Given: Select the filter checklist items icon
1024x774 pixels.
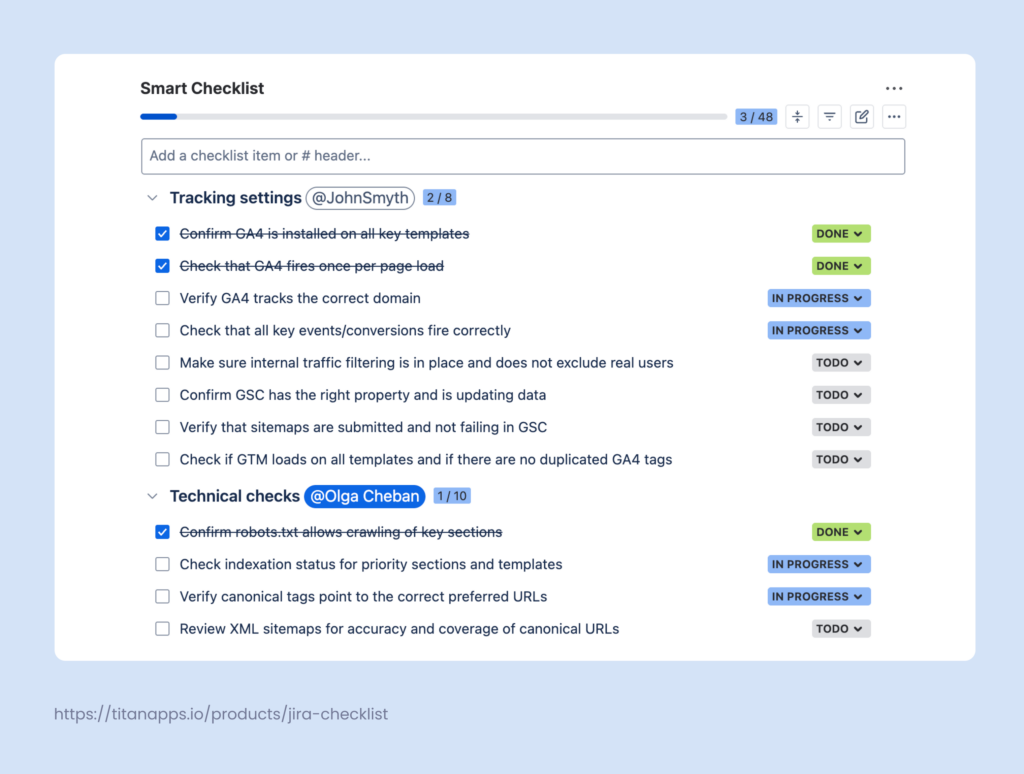Looking at the screenshot, I should click(829, 116).
